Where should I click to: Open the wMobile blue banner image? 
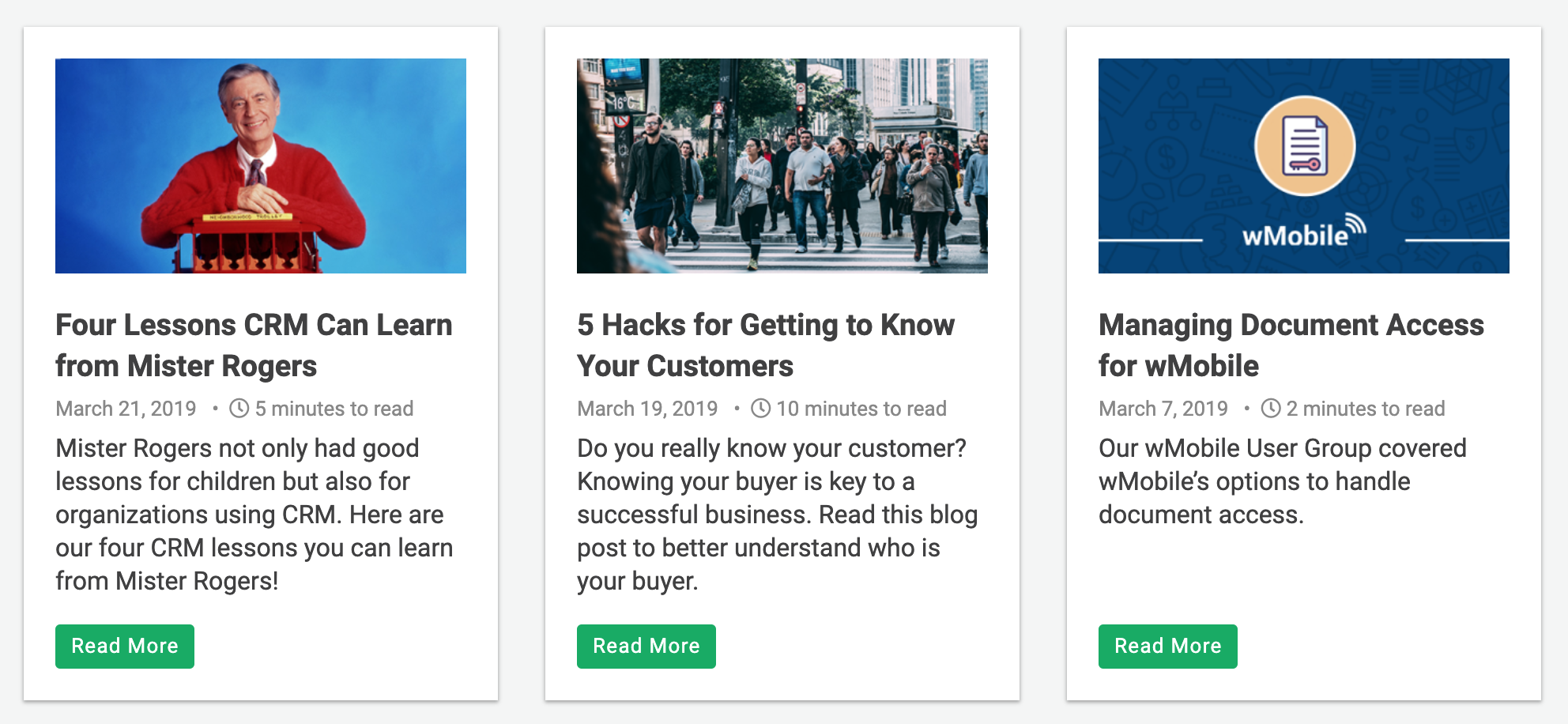click(1304, 166)
